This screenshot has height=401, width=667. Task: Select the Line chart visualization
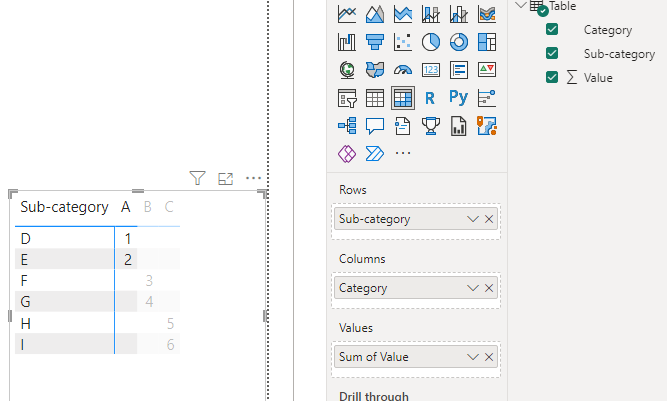coord(347,14)
